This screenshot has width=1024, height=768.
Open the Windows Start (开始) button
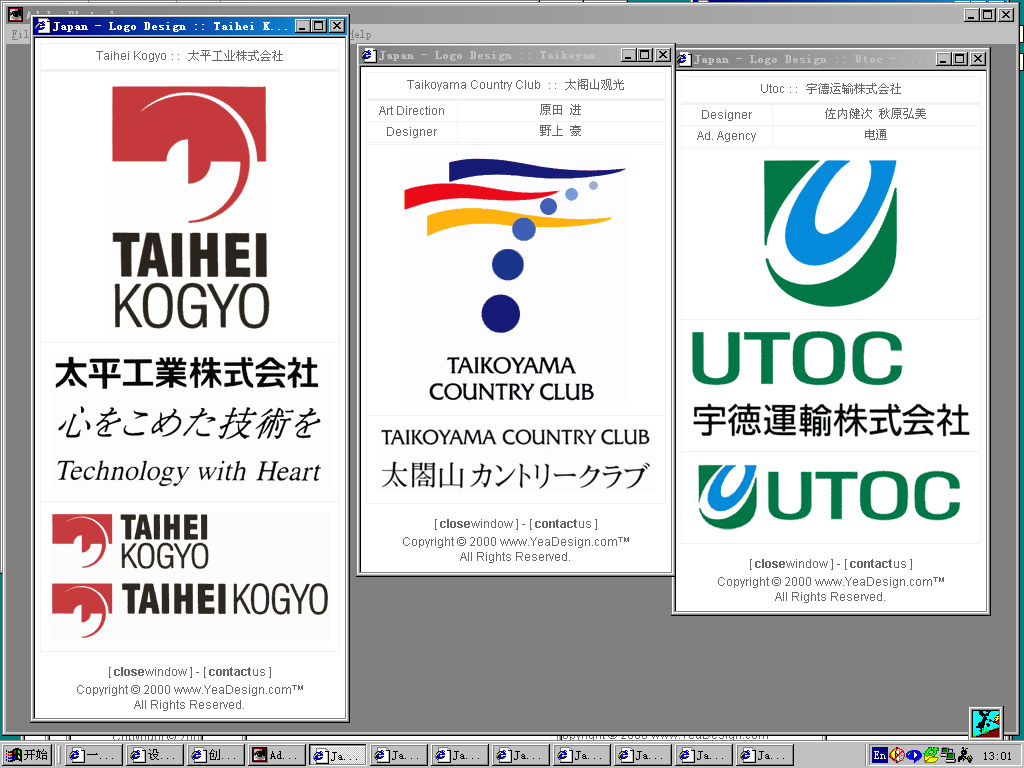pyautogui.click(x=27, y=755)
